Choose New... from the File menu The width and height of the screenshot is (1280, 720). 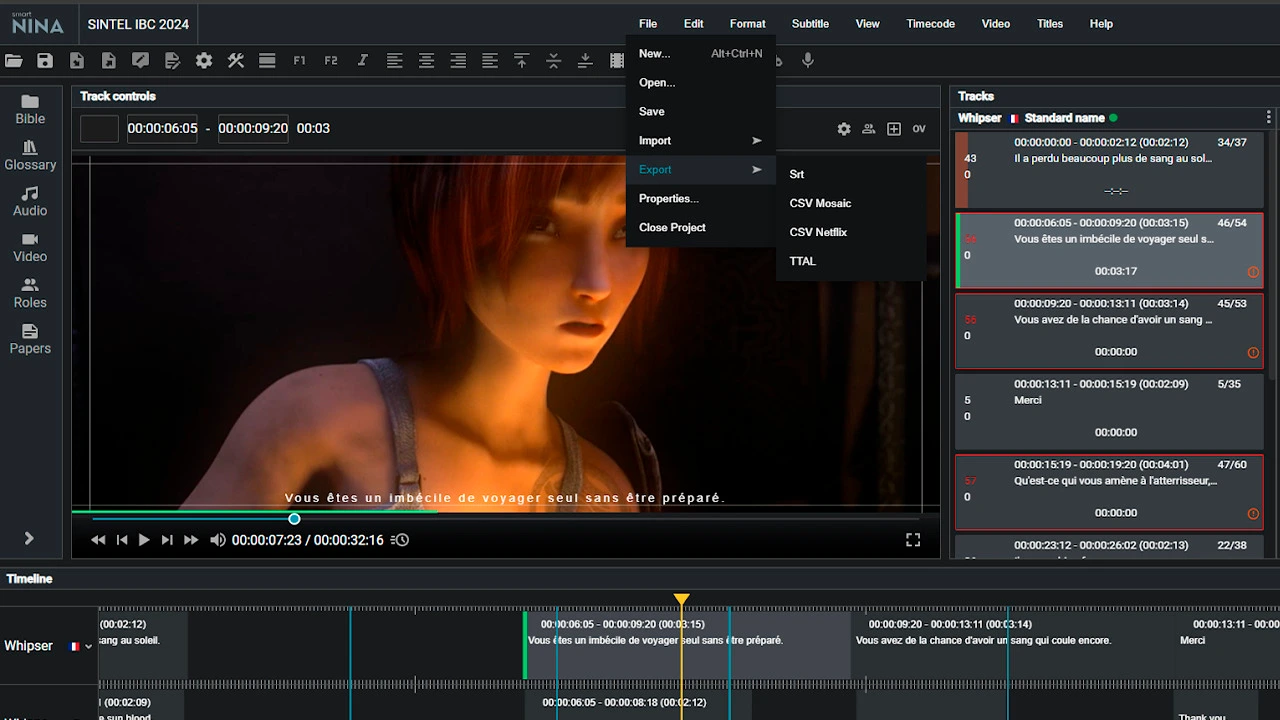click(701, 54)
